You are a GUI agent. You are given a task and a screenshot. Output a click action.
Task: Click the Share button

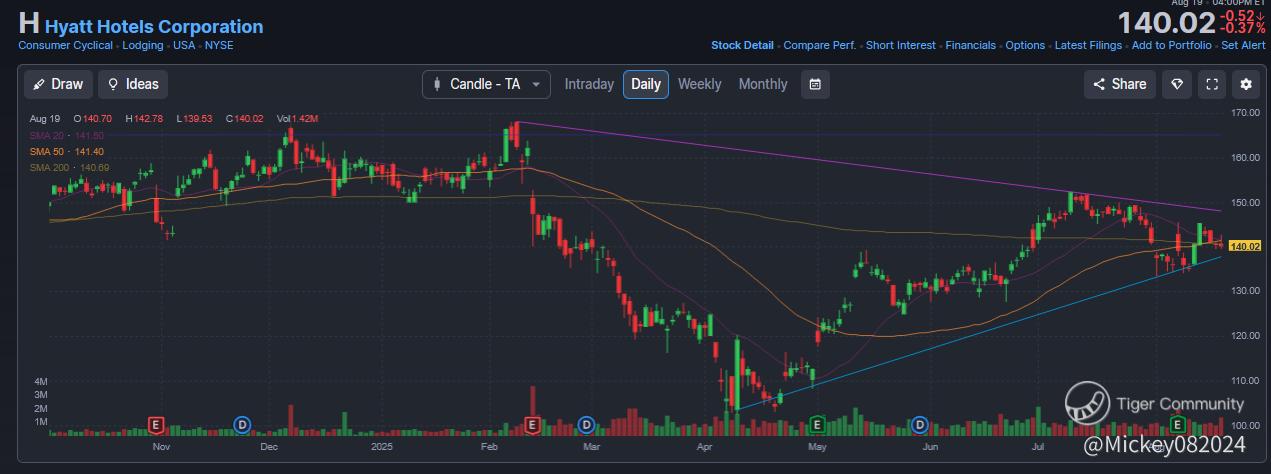click(x=1120, y=84)
